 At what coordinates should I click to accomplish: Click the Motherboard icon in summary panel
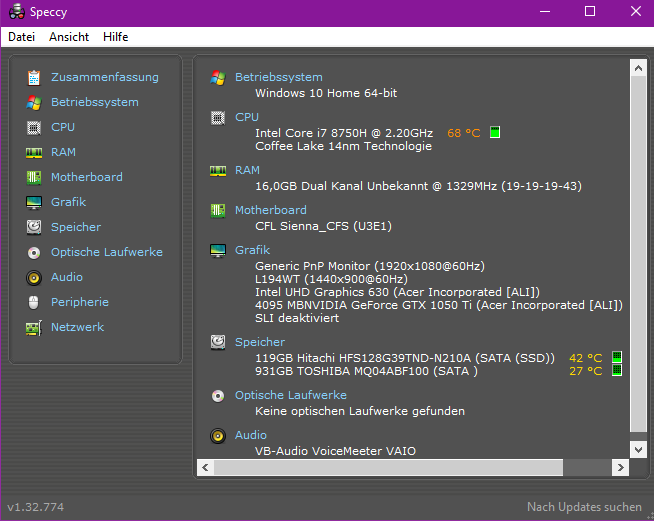click(218, 210)
